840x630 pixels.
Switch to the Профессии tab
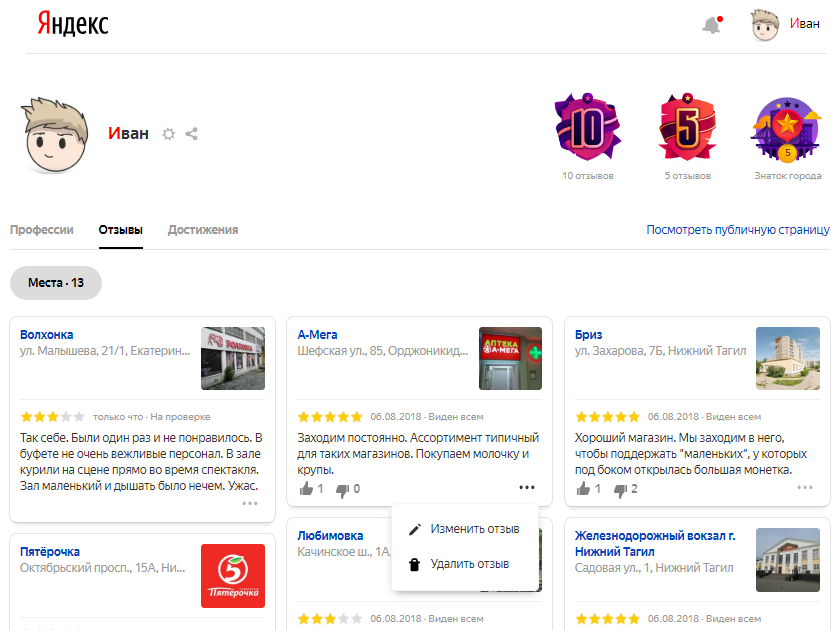tap(42, 230)
